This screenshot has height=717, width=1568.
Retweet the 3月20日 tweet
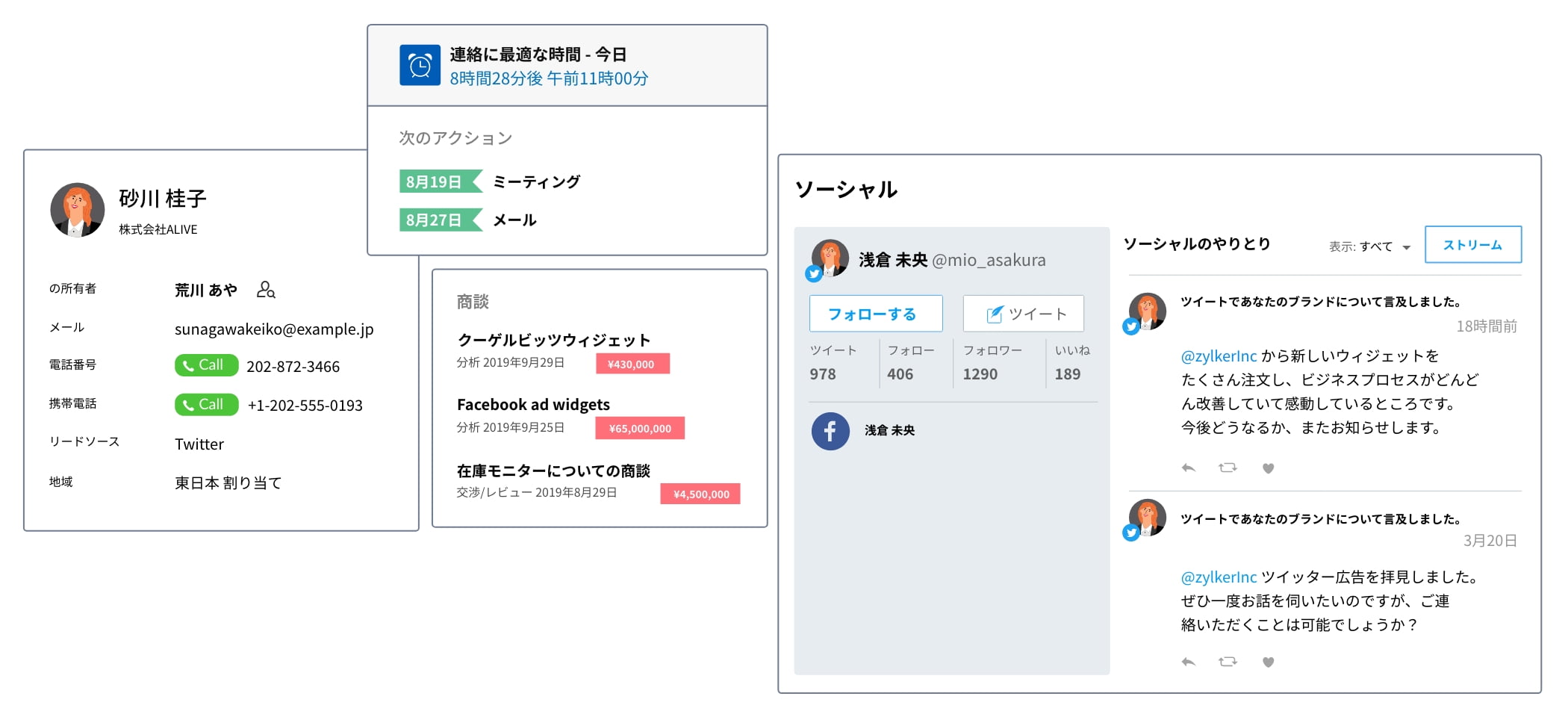1228,662
